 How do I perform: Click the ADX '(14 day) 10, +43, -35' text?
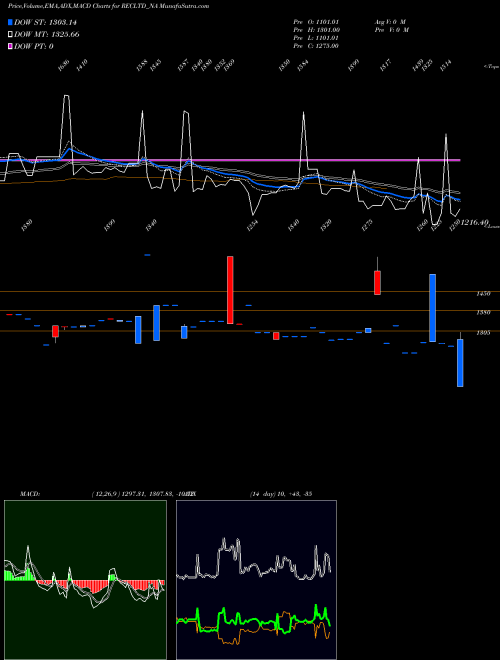click(x=281, y=494)
